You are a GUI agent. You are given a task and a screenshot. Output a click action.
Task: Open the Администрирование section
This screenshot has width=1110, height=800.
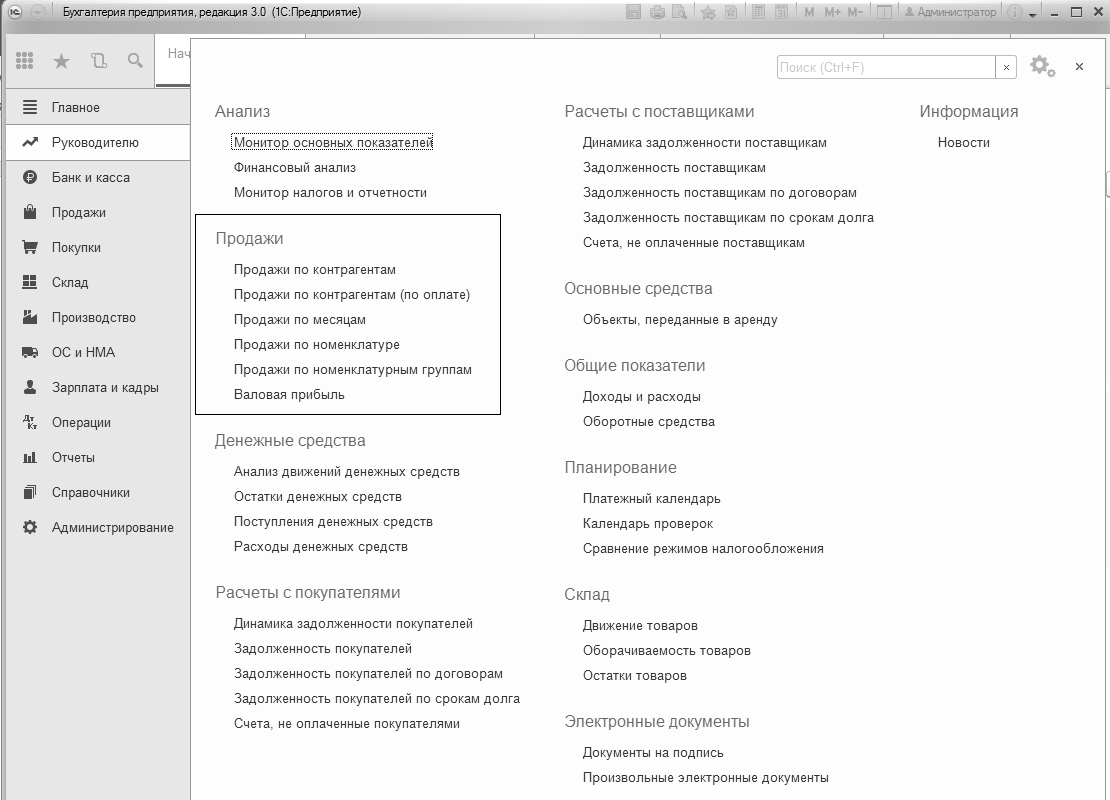pyautogui.click(x=98, y=527)
